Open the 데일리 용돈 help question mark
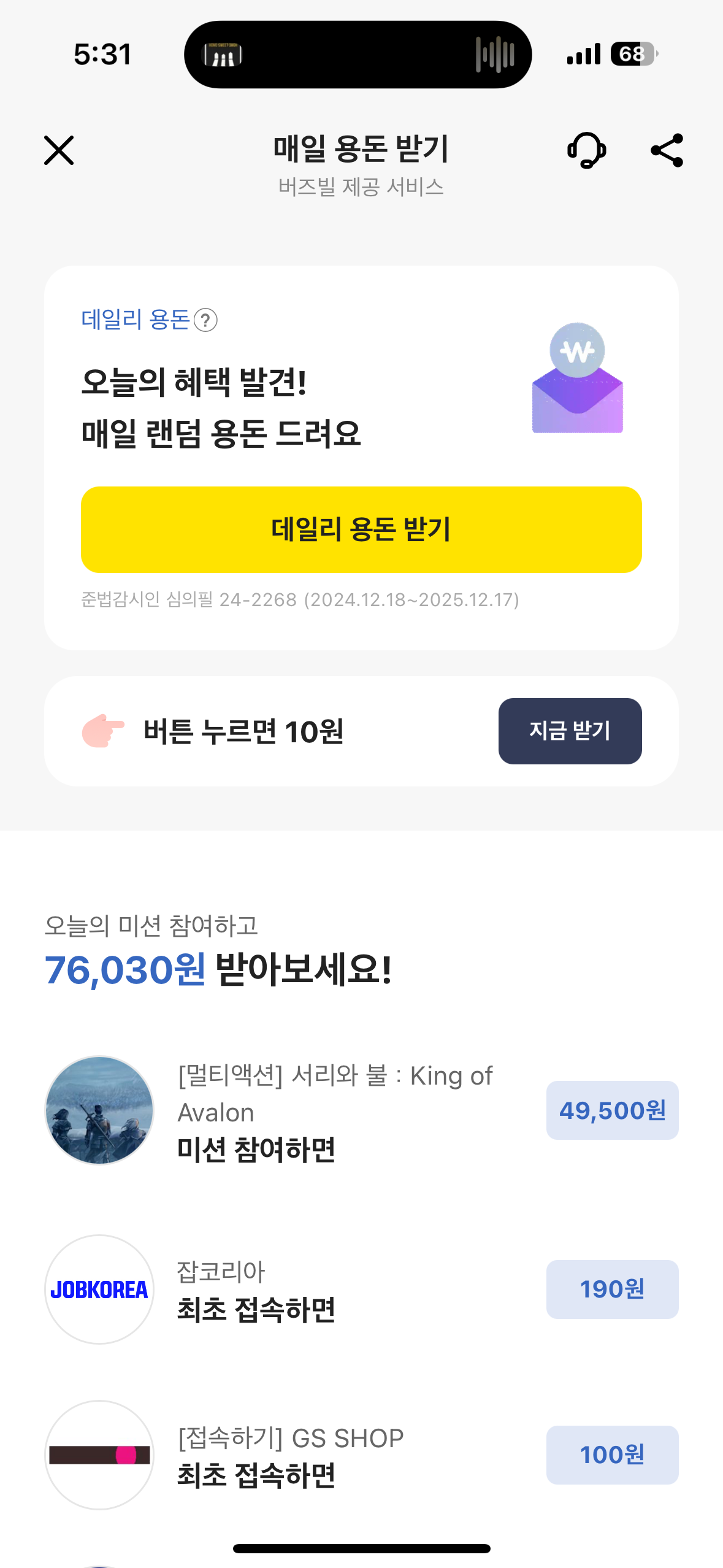The width and height of the screenshot is (723, 1568). [x=205, y=320]
